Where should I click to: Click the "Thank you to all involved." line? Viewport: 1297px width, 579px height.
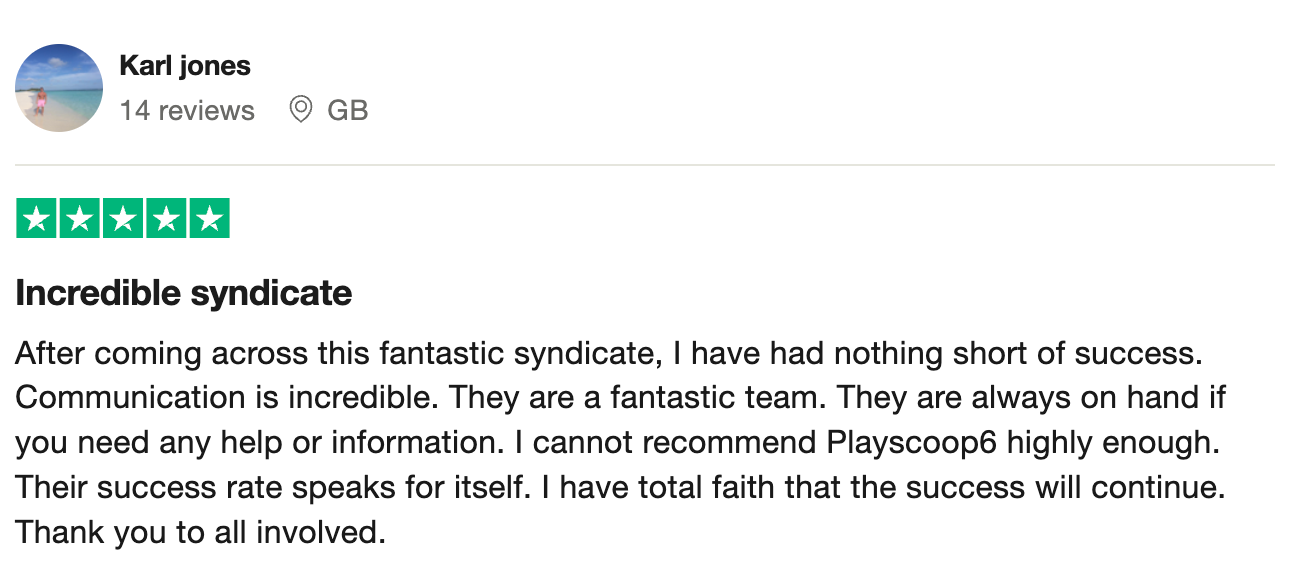(200, 532)
